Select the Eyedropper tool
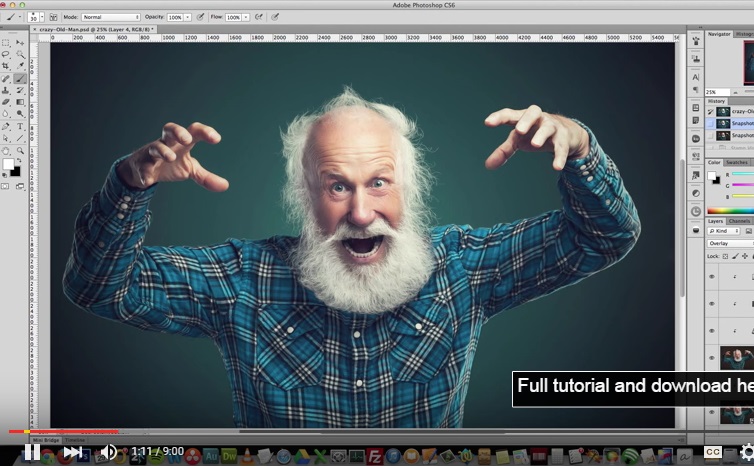Image resolution: width=754 pixels, height=466 pixels. (20, 66)
